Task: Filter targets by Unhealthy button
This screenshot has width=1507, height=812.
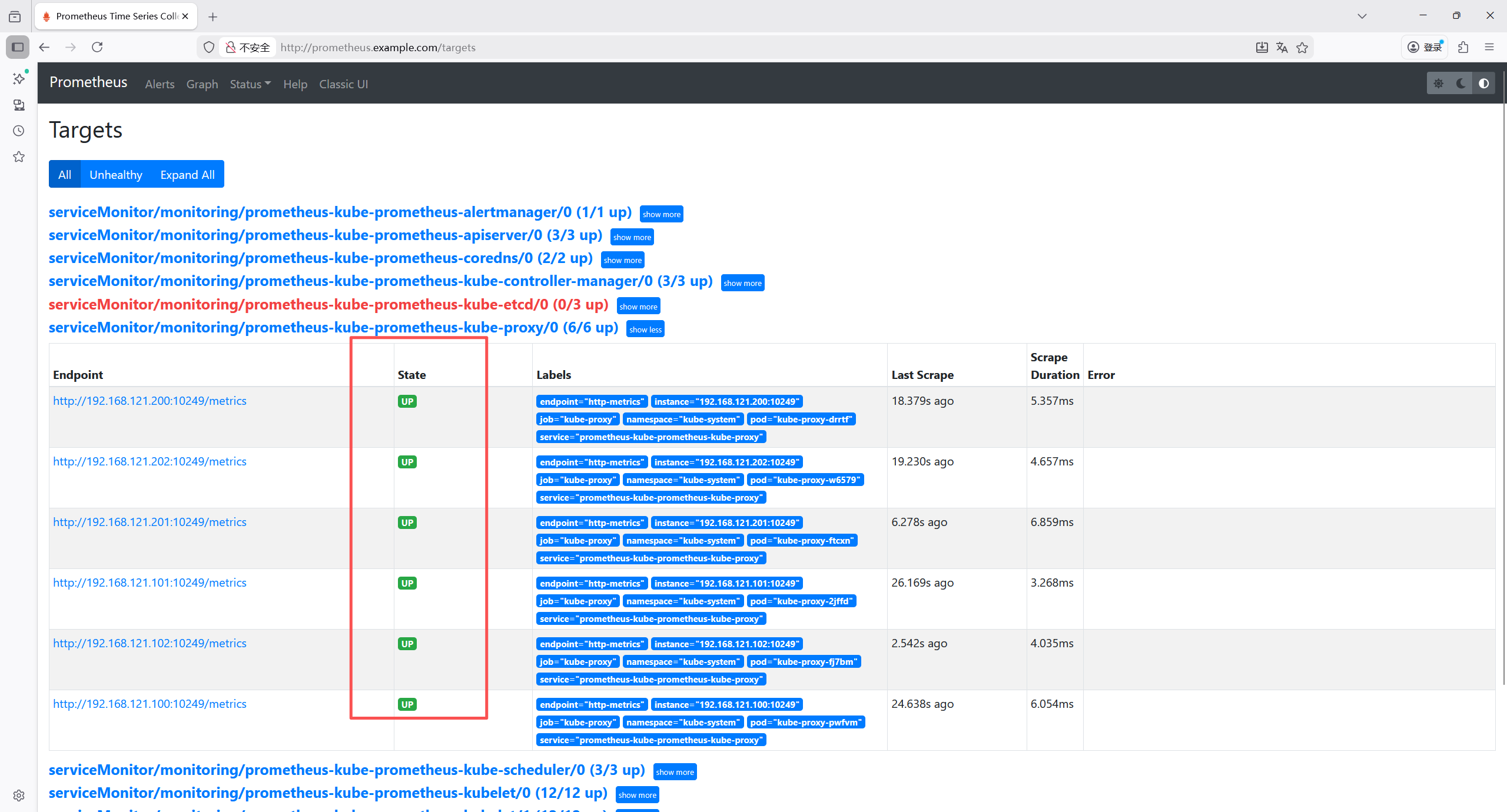Action: (115, 175)
